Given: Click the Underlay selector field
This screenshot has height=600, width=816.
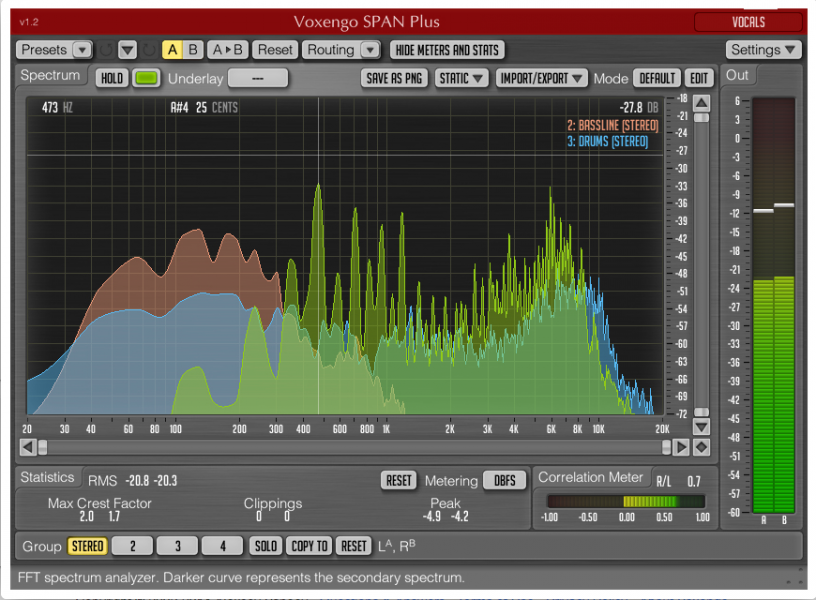Looking at the screenshot, I should click(258, 78).
